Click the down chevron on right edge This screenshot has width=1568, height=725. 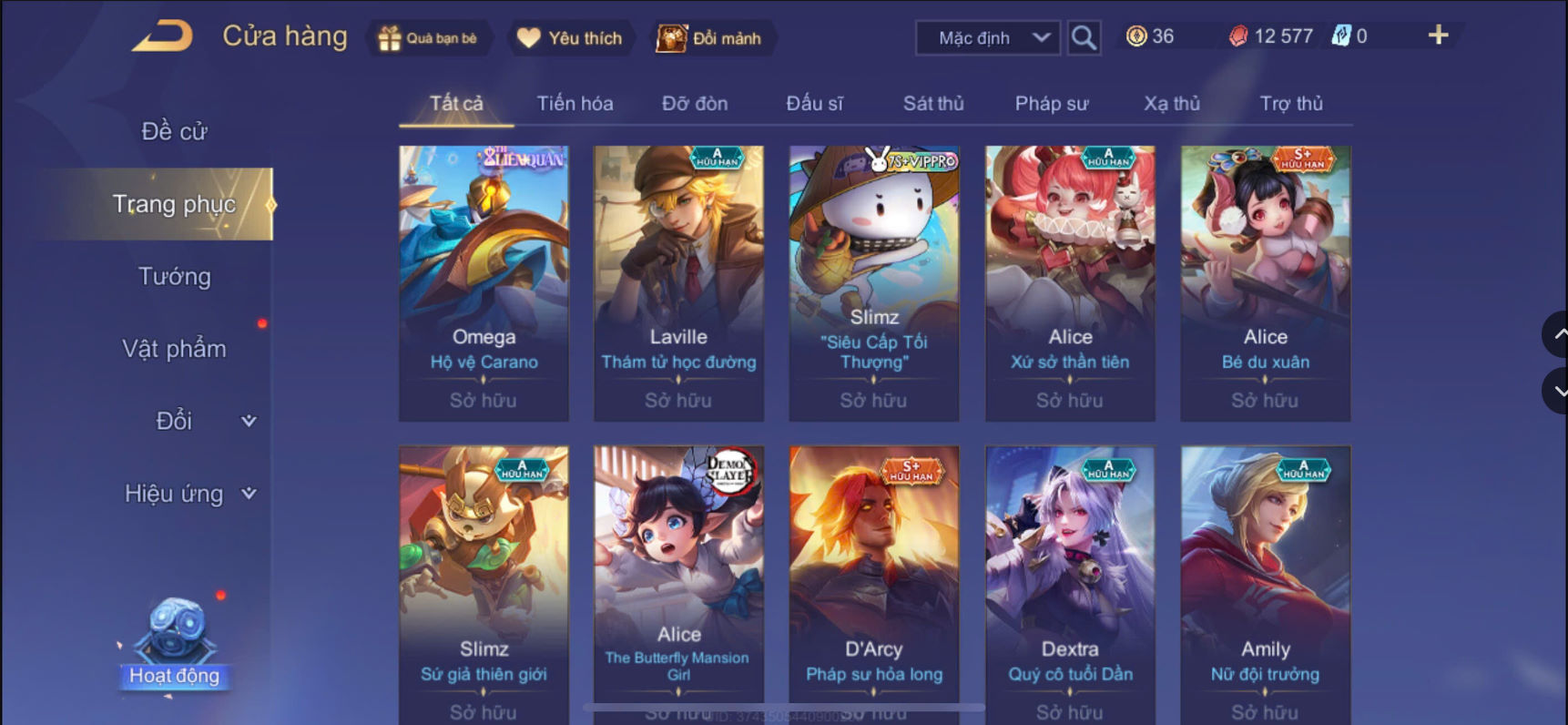coord(1558,391)
